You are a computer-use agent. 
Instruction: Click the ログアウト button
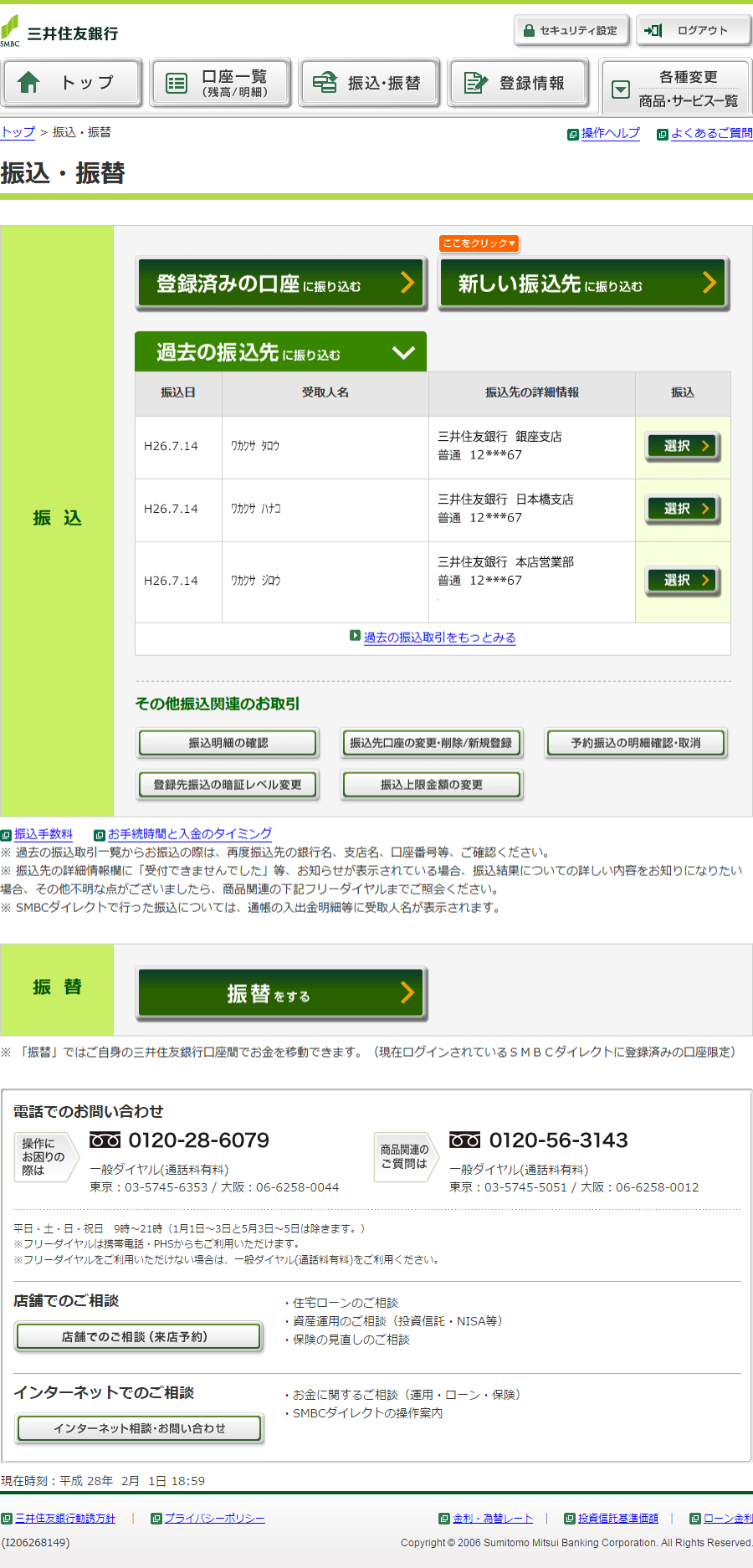pyautogui.click(x=694, y=31)
